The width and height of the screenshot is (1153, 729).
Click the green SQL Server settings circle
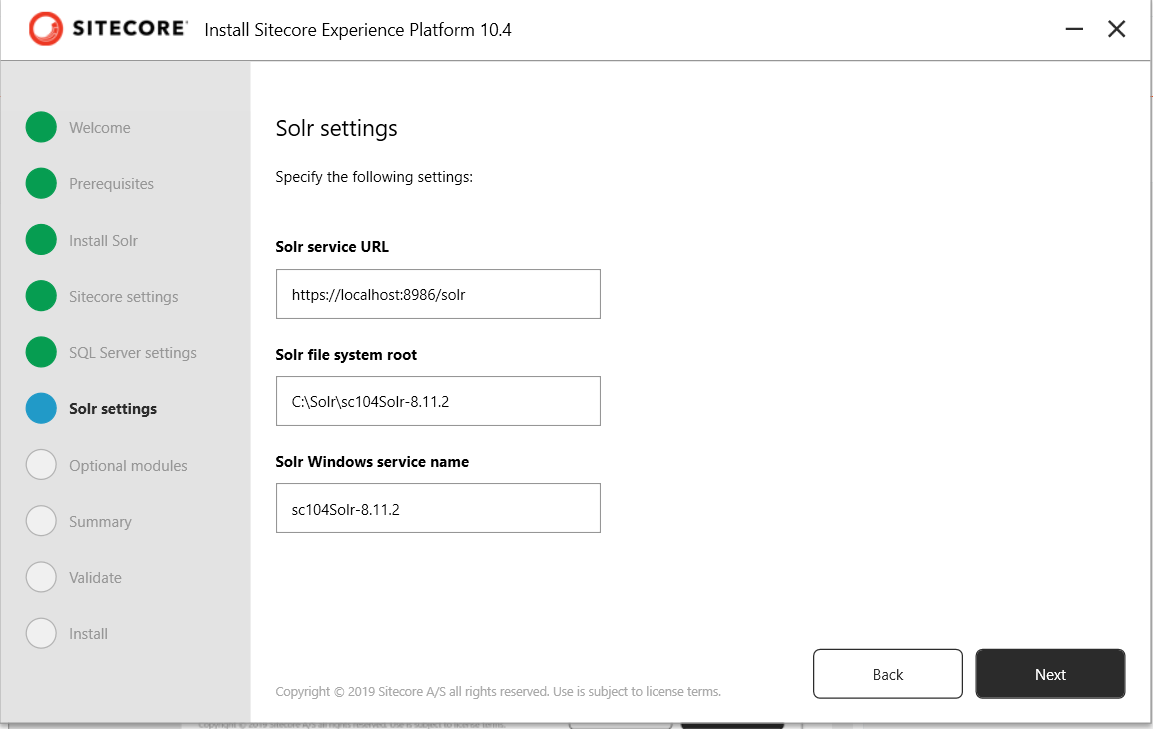coord(41,352)
